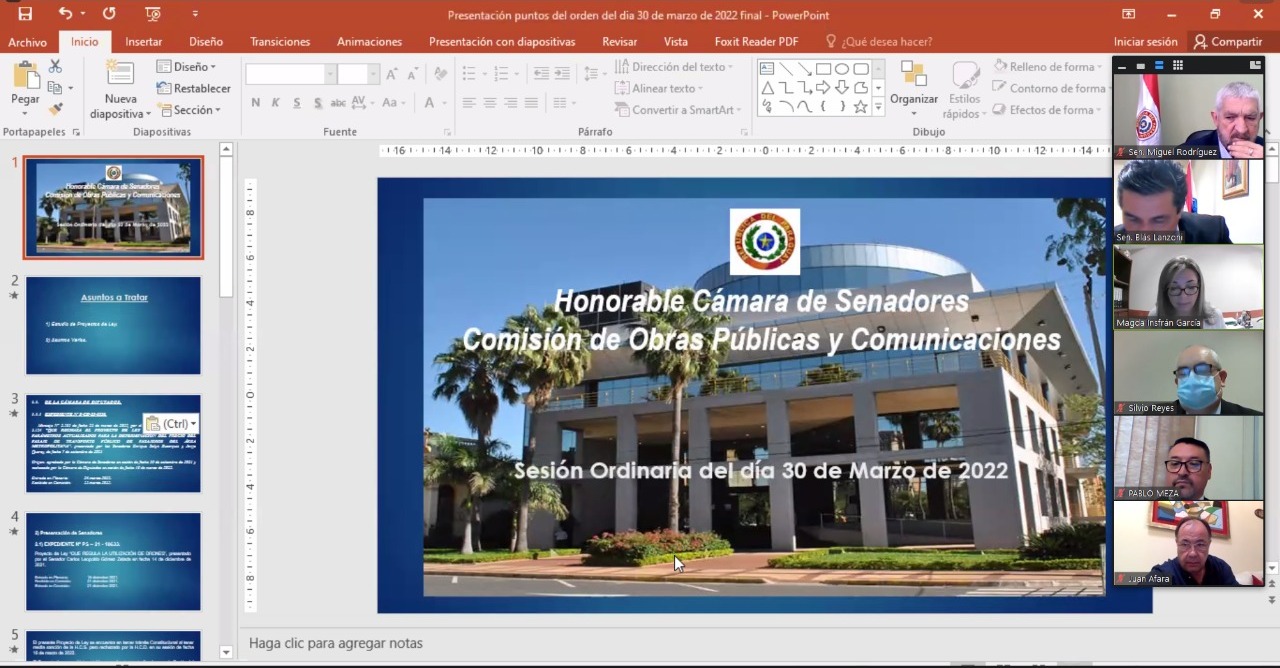Click the Cut scissors icon
Viewport: 1280px width, 668px height.
click(x=55, y=66)
